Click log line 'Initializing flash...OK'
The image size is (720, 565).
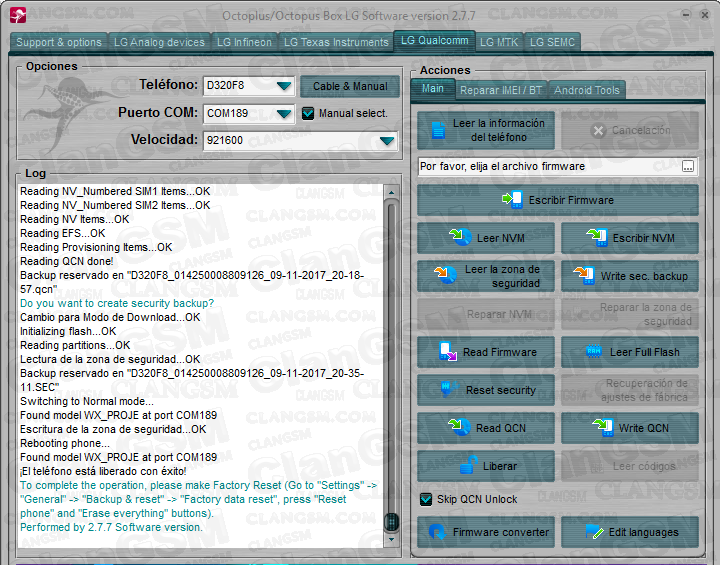[68, 331]
